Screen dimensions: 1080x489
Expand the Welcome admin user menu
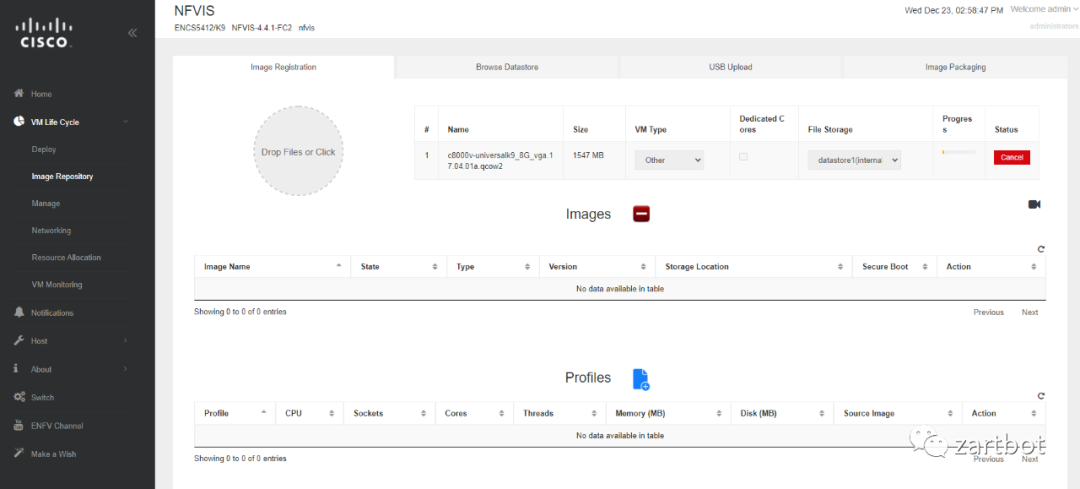click(1044, 10)
